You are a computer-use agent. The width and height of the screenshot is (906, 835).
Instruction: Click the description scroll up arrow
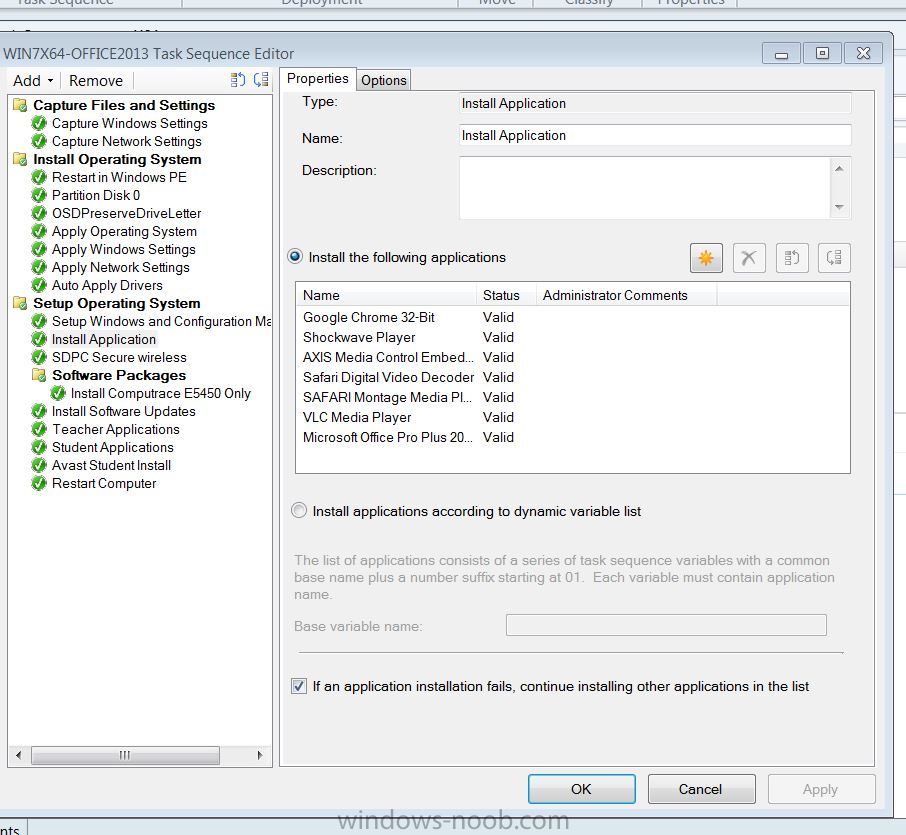(839, 169)
